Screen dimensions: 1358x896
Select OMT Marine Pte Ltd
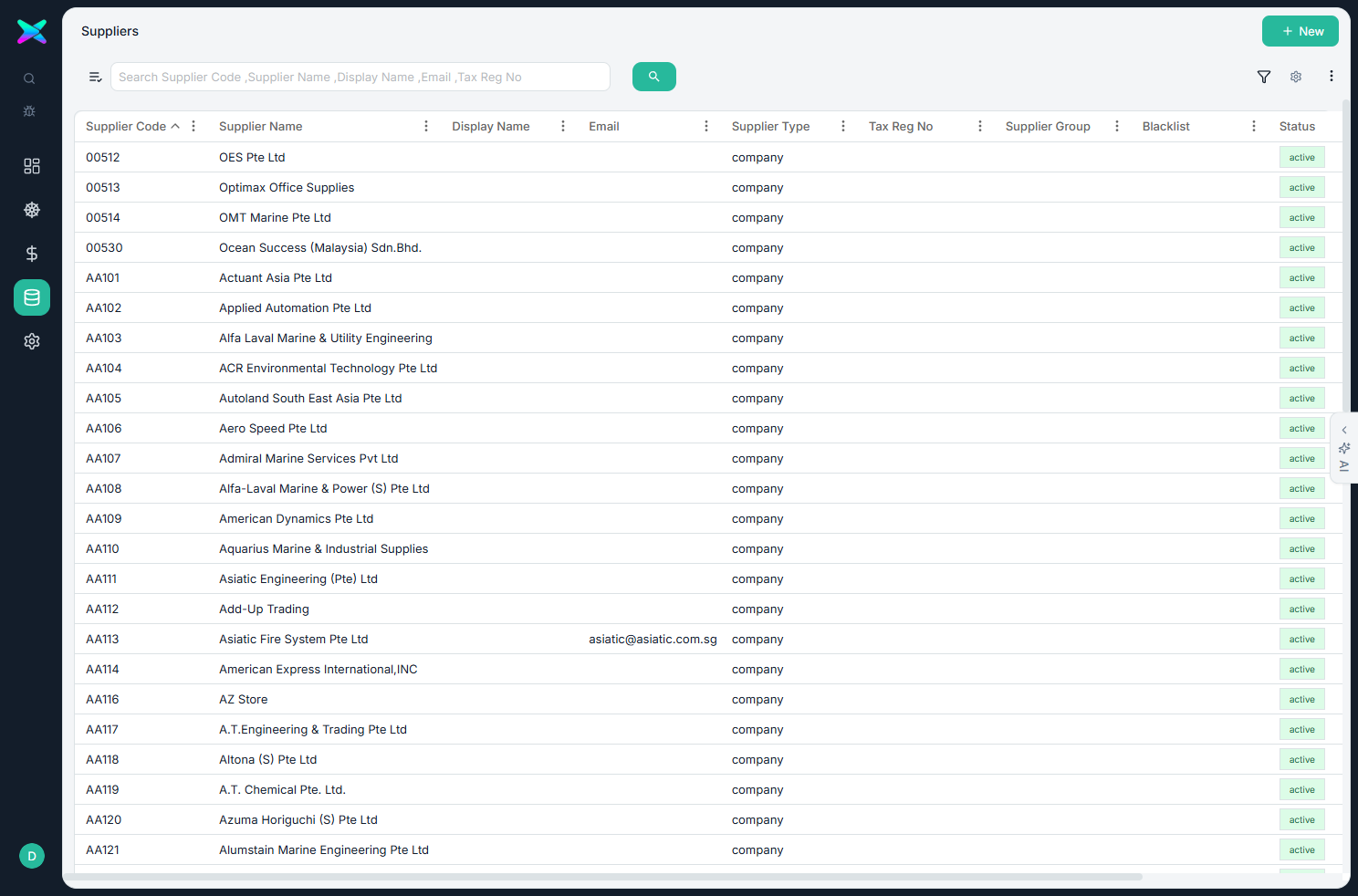point(275,217)
